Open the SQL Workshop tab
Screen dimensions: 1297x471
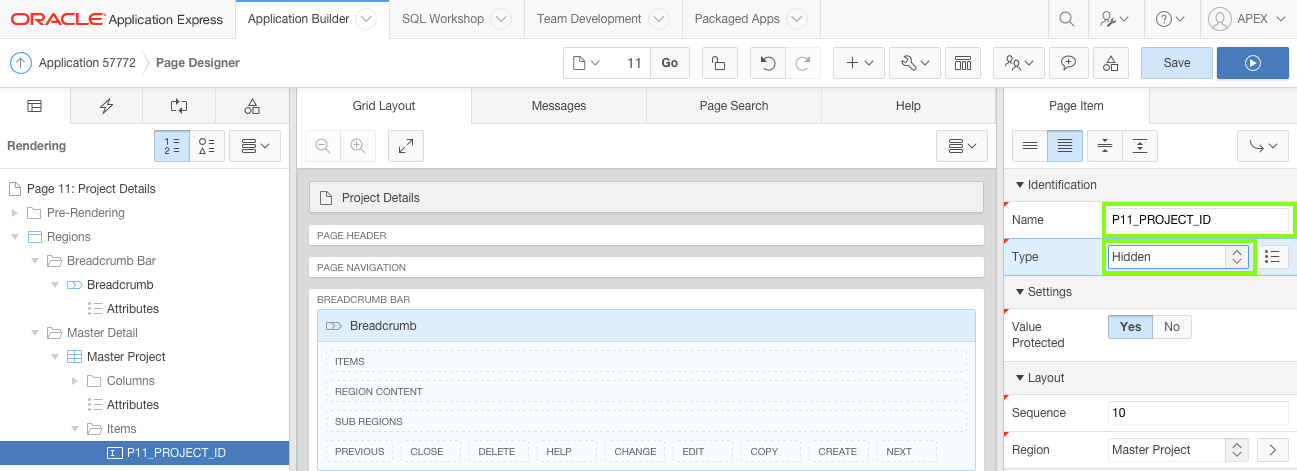coord(443,19)
